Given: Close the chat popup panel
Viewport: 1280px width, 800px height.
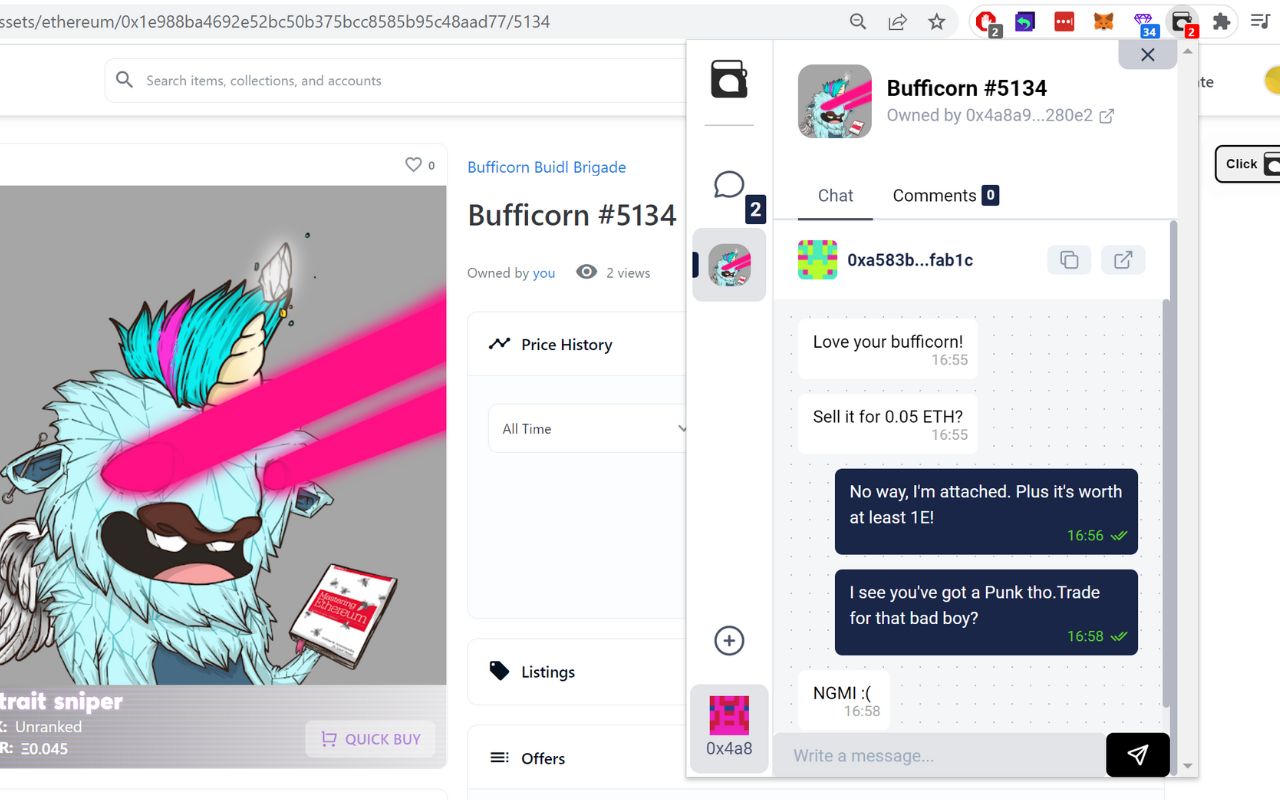Looking at the screenshot, I should pos(1148,55).
